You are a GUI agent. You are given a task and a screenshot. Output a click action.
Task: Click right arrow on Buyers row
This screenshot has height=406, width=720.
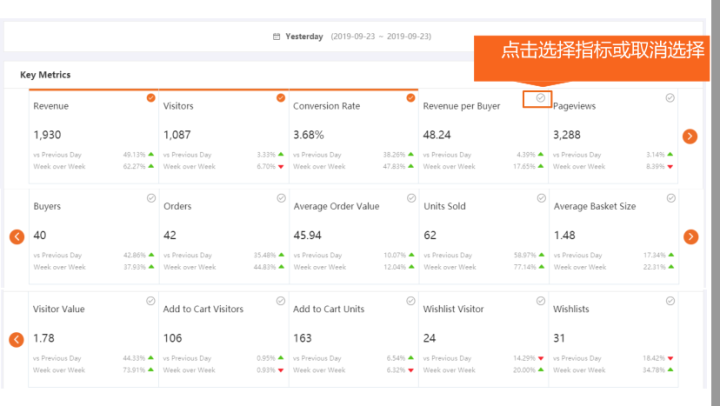tap(690, 237)
